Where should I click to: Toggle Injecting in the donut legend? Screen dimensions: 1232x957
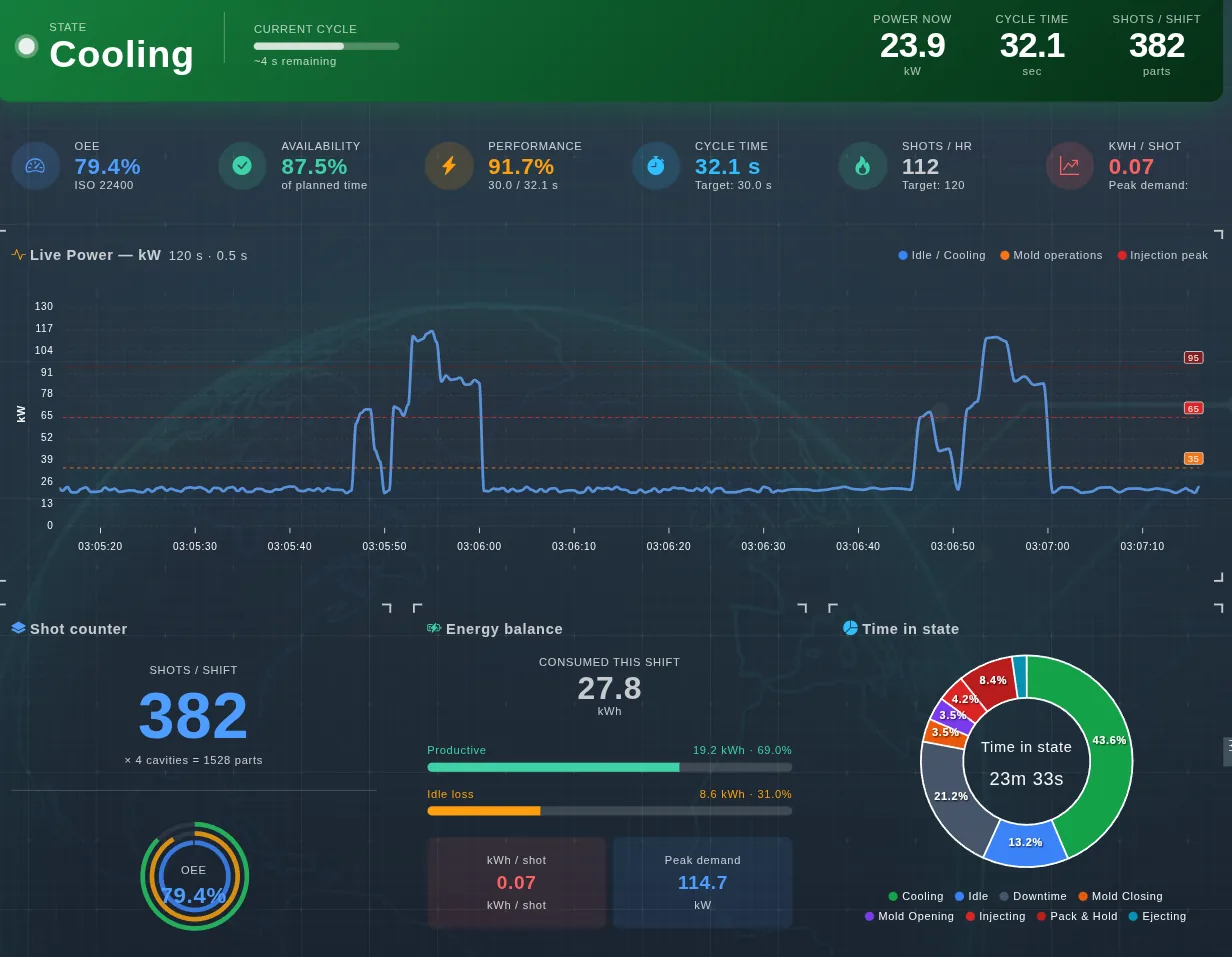tap(996, 916)
